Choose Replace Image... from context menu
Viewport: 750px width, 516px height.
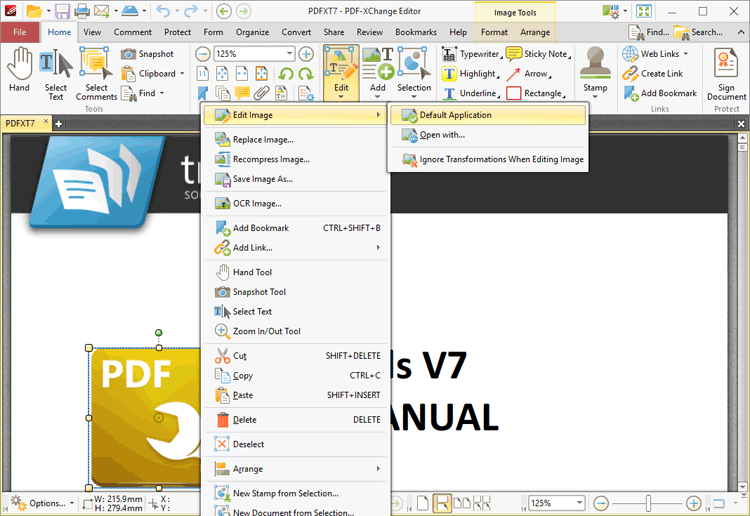[297, 140]
